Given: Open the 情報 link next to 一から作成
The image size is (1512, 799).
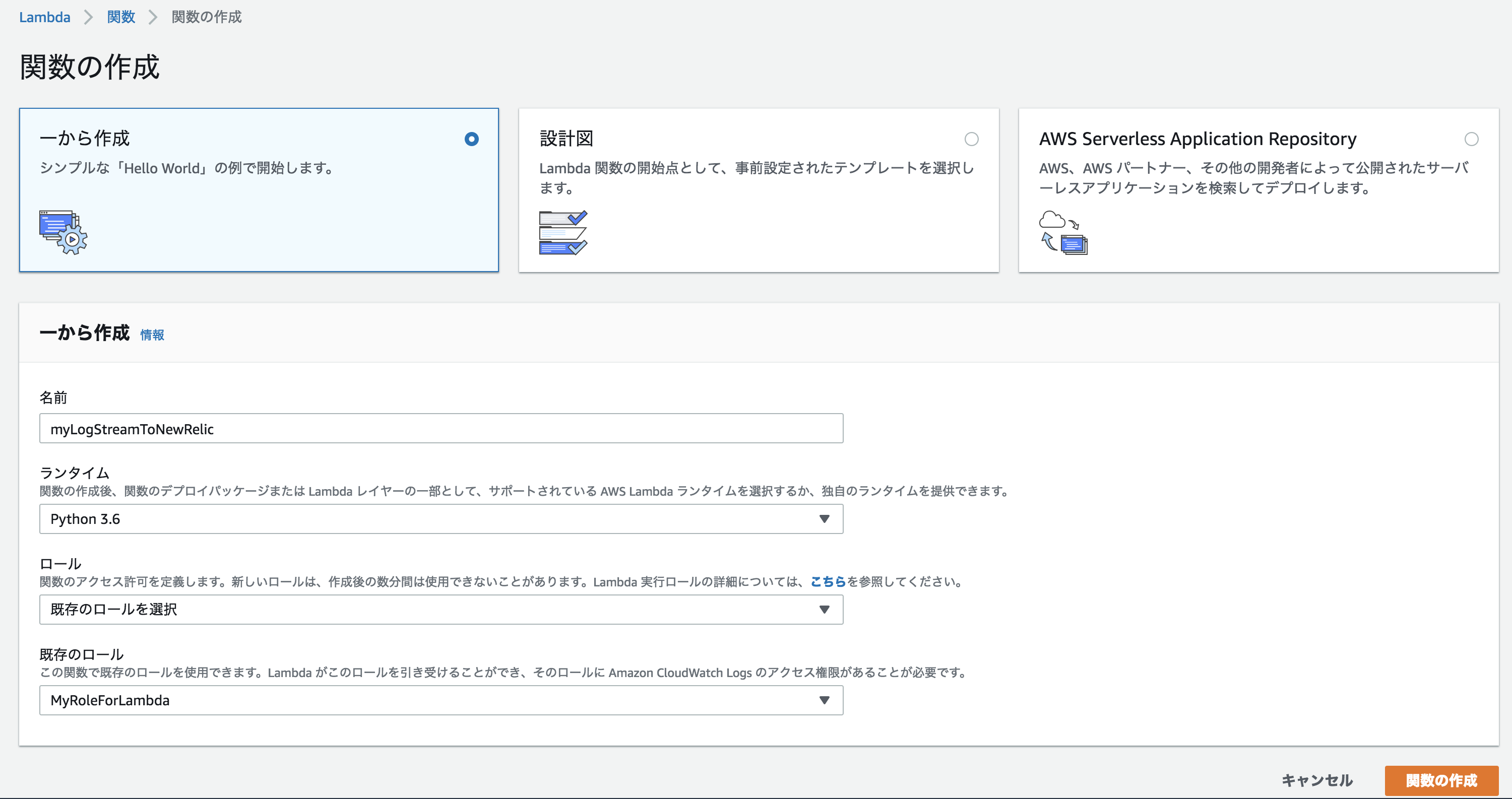Looking at the screenshot, I should tap(151, 335).
